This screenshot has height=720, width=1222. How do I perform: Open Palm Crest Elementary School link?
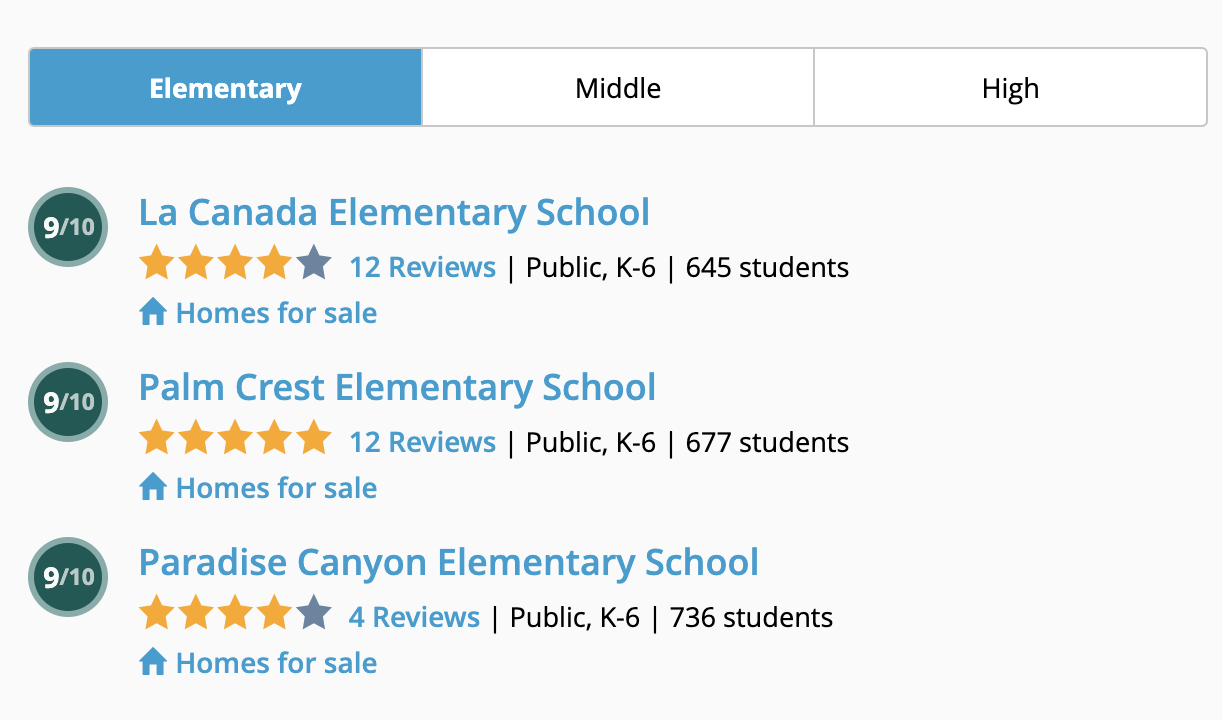tap(397, 387)
